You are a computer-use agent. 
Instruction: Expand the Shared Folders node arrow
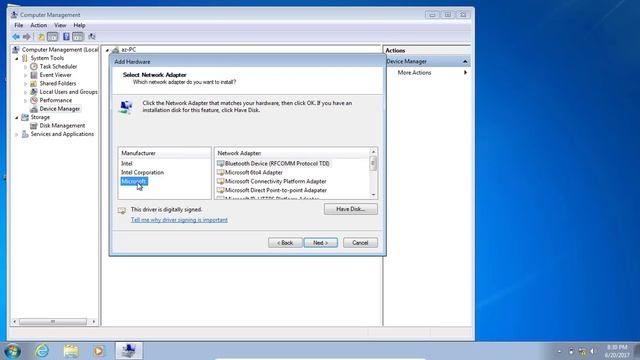tap(26, 84)
